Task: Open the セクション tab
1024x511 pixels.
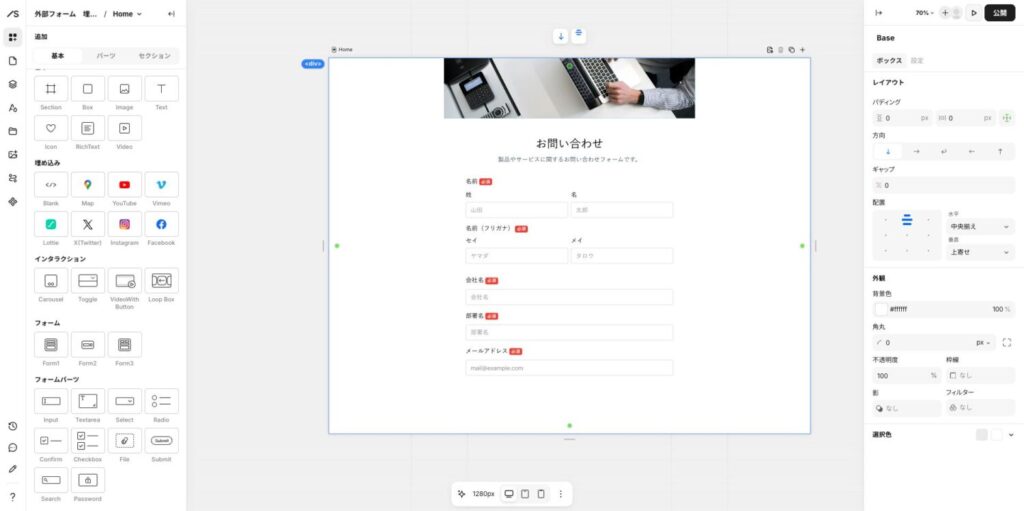Action: pos(154,56)
